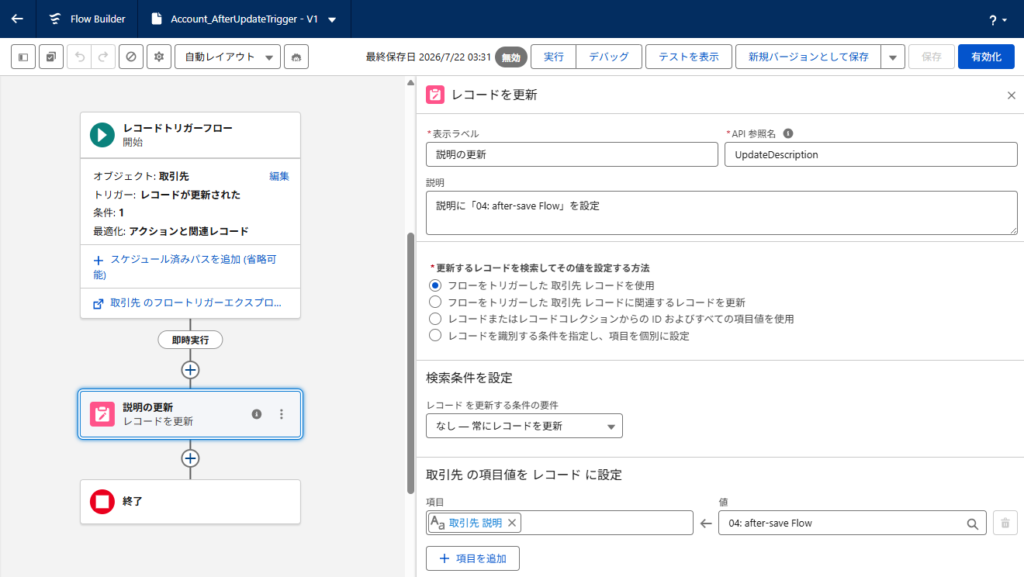1024x577 pixels.
Task: Click the search icon in 値 field
Action: [972, 523]
